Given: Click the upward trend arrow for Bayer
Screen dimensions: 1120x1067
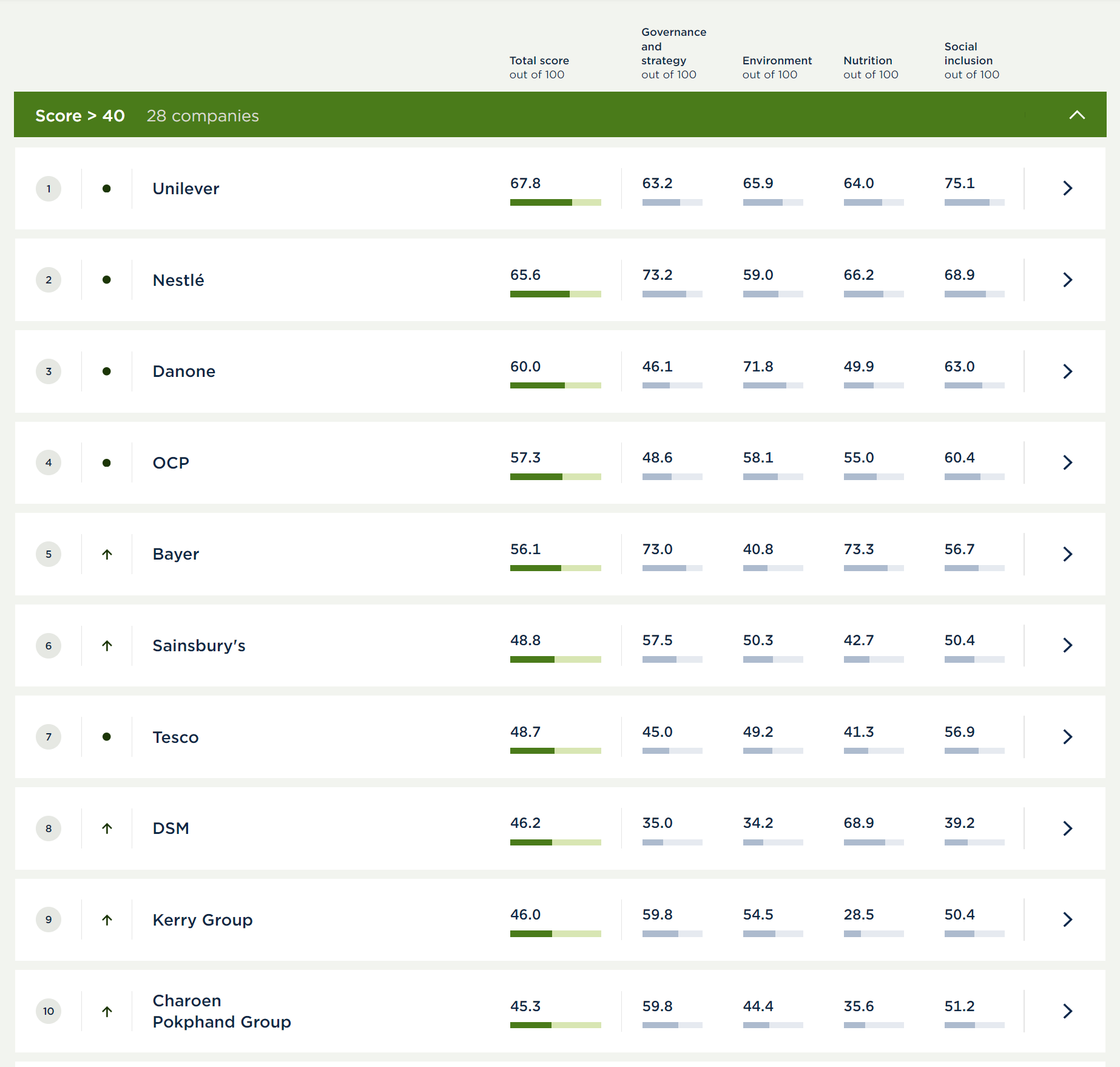Looking at the screenshot, I should (x=107, y=554).
